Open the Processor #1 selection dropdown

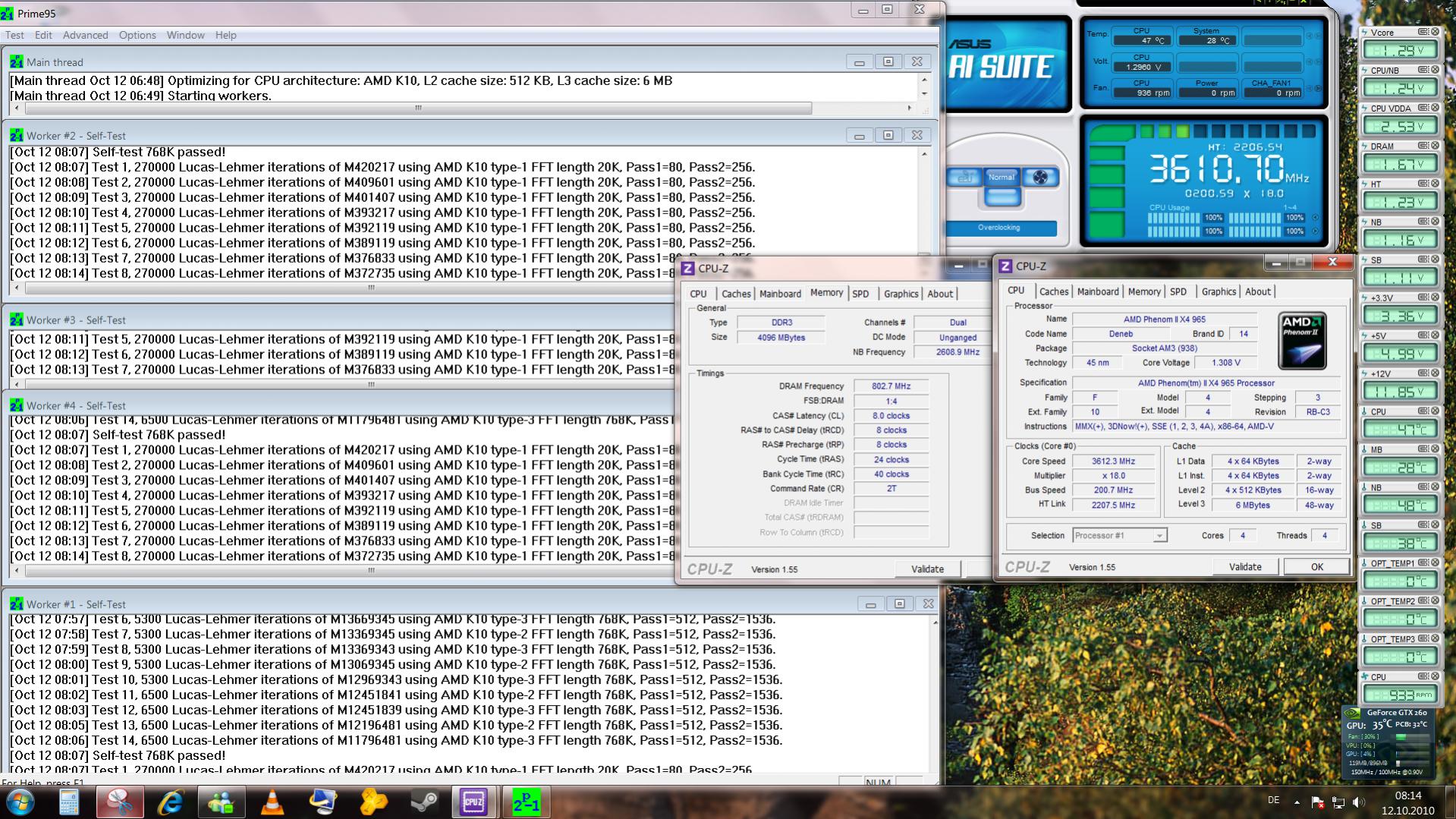[1119, 535]
